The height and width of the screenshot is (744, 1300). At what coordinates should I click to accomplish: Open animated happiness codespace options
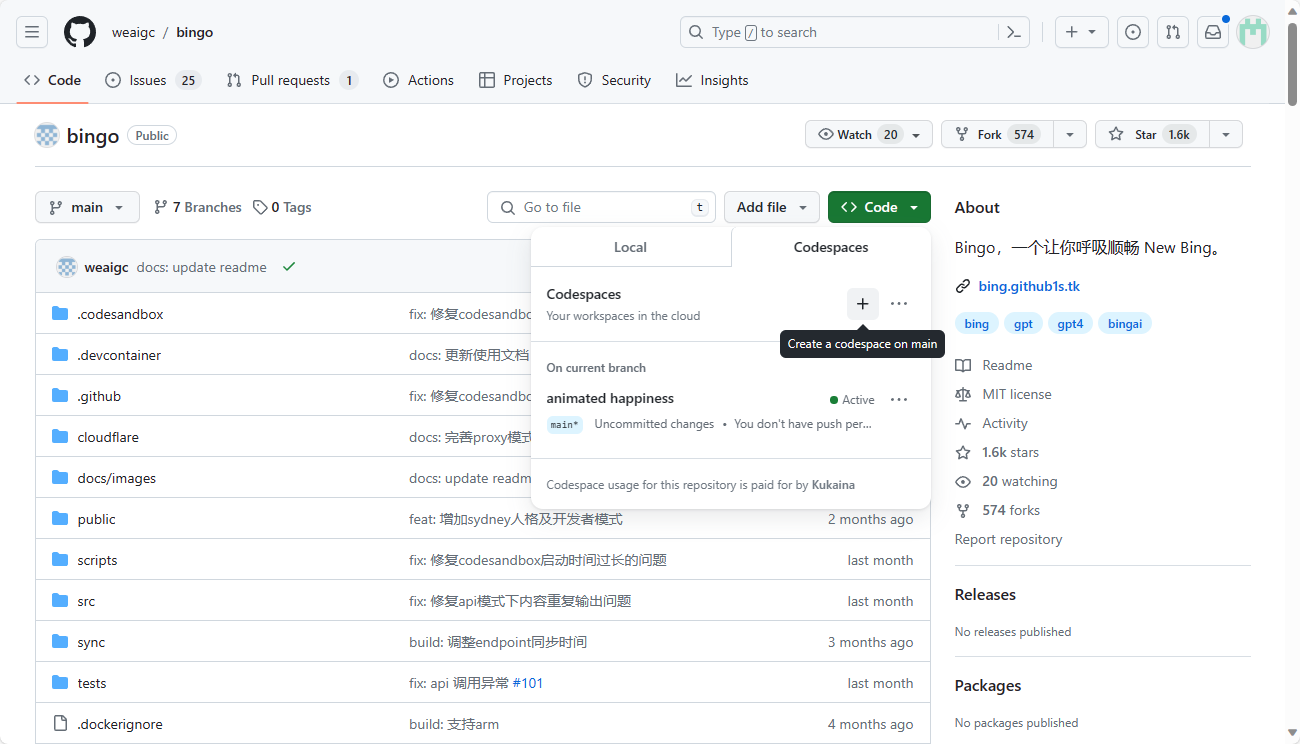point(899,400)
